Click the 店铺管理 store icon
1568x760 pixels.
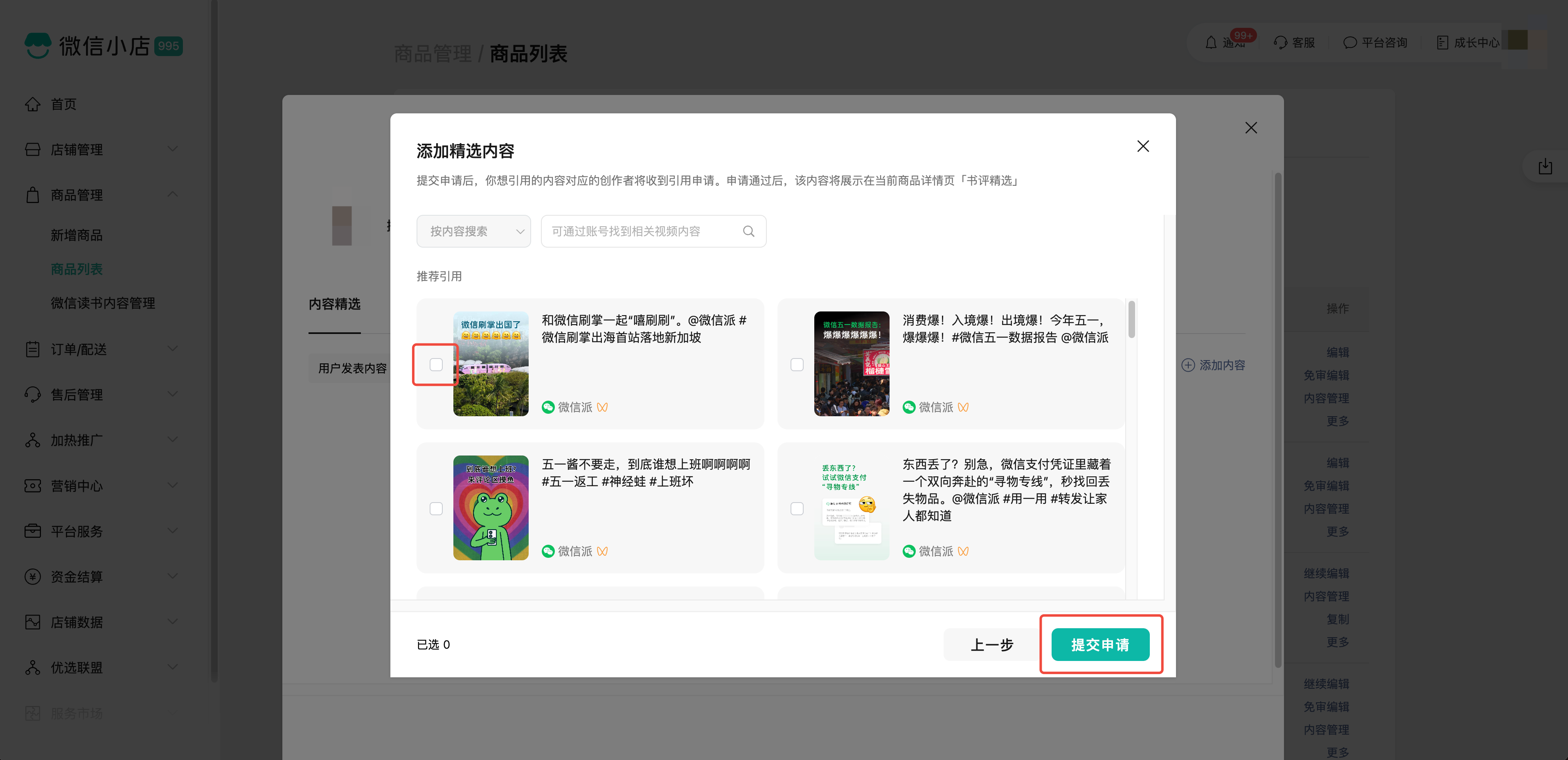[x=33, y=149]
